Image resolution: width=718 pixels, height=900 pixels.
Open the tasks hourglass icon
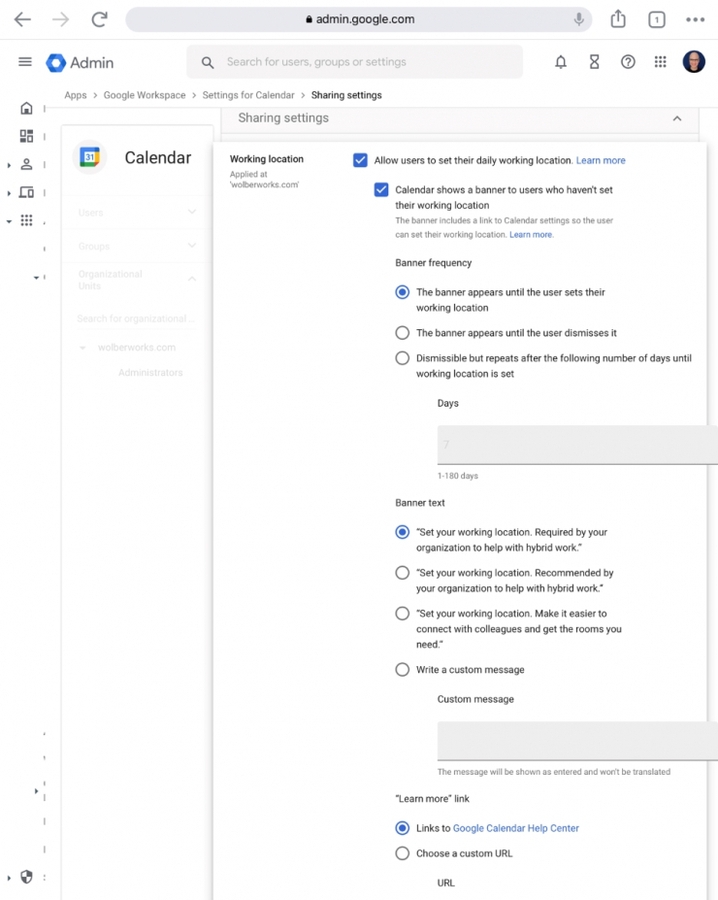594,62
